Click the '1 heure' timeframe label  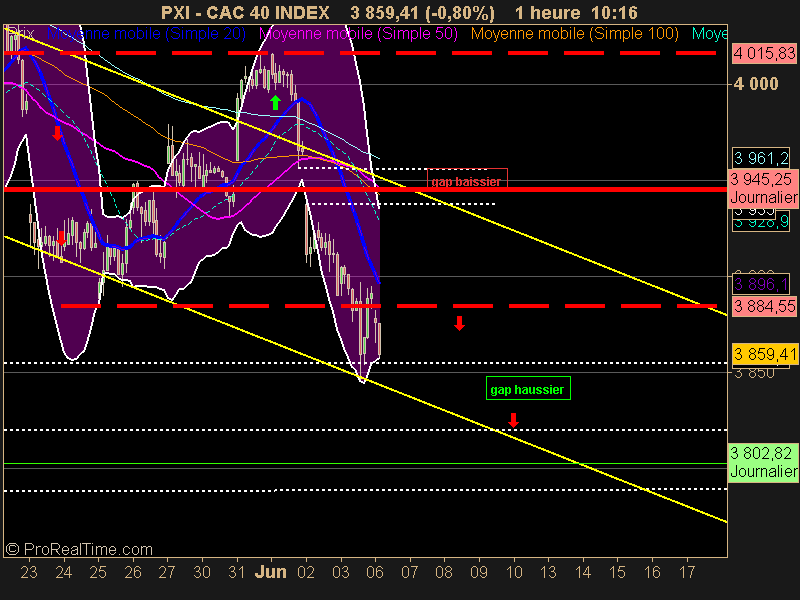pyautogui.click(x=547, y=12)
